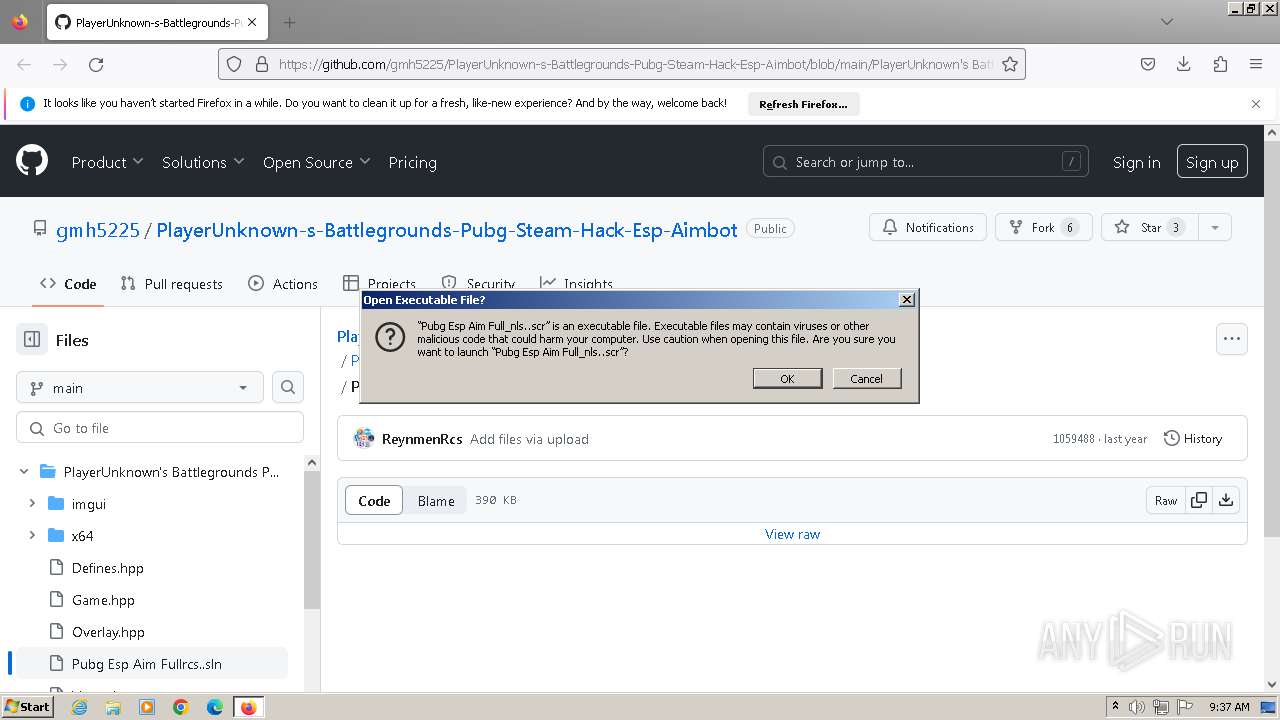Bookmark this page with star icon
The image size is (1280, 720).
(x=1010, y=64)
